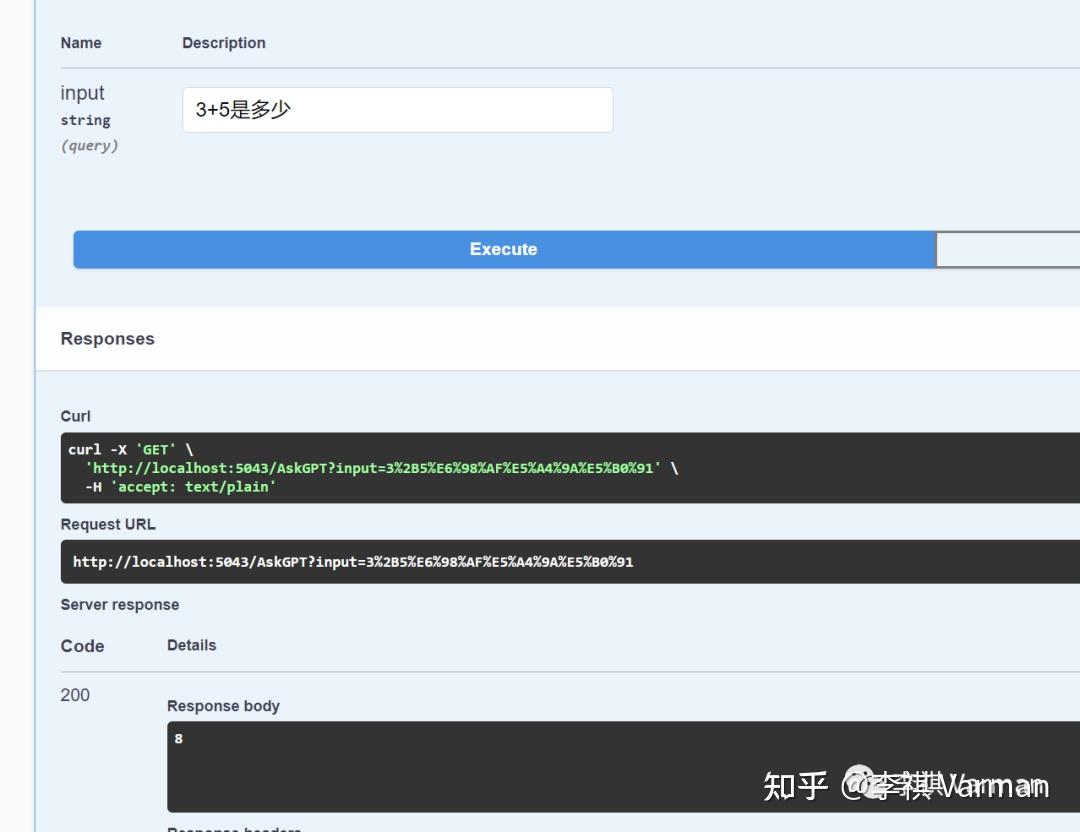Click the '-H accept: text/plain' curl line
Viewport: 1080px width, 832px height.
coord(180,487)
